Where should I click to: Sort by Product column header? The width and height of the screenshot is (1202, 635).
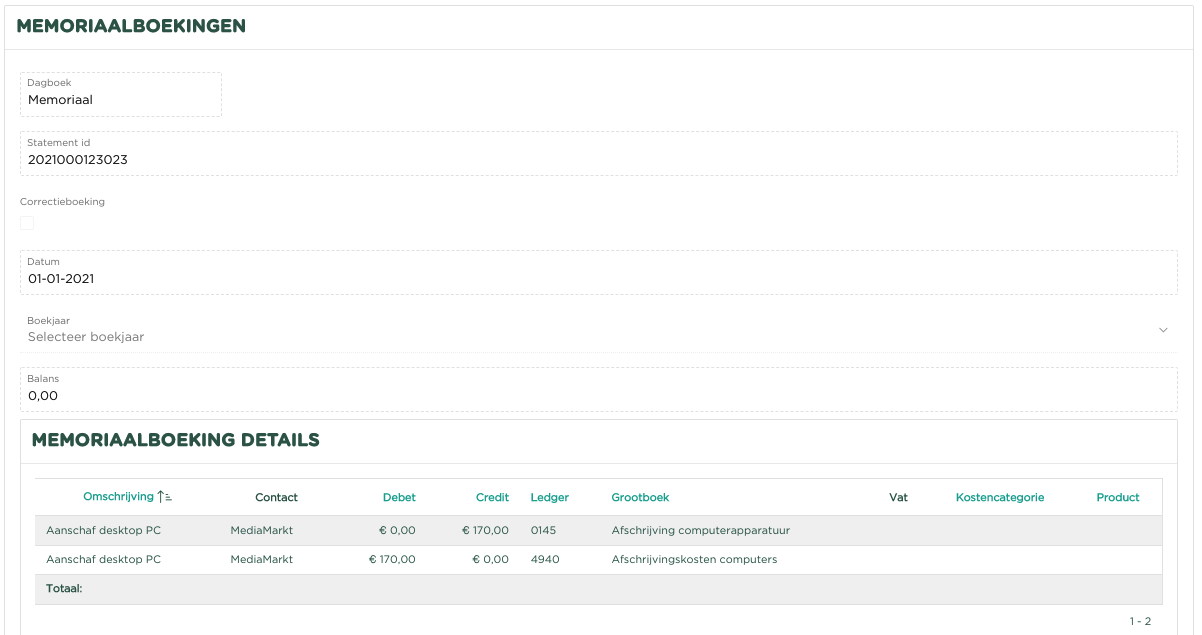[1117, 498]
